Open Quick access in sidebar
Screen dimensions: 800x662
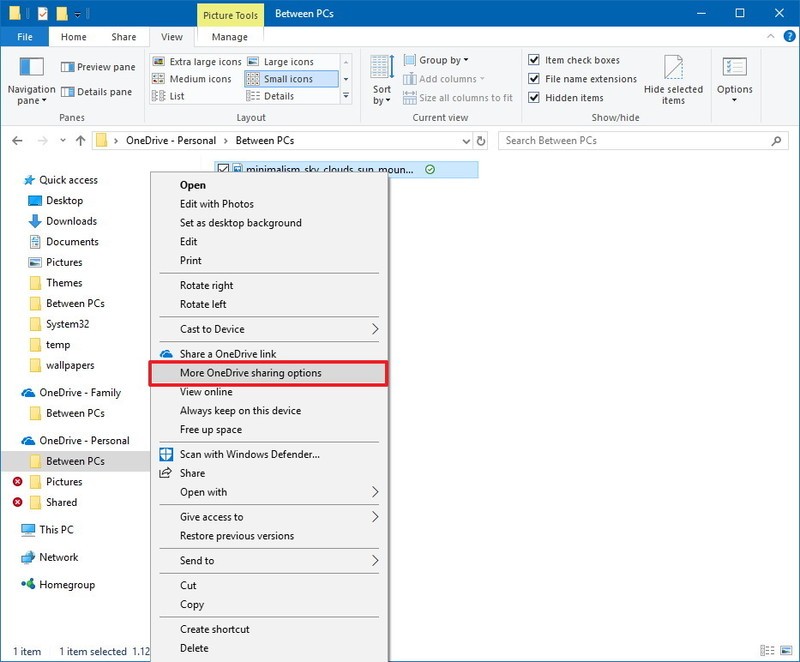click(x=61, y=180)
